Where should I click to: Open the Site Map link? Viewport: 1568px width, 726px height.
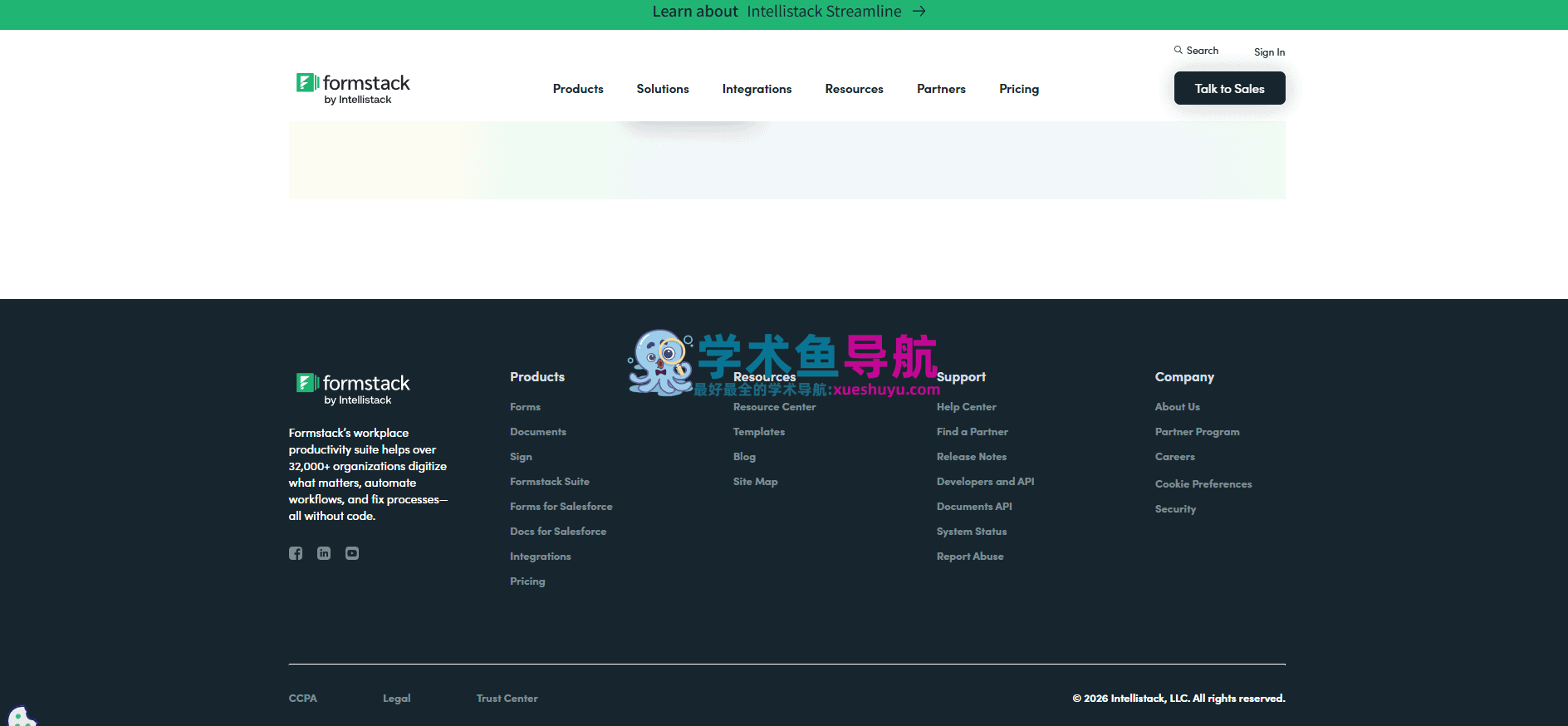pyautogui.click(x=756, y=482)
